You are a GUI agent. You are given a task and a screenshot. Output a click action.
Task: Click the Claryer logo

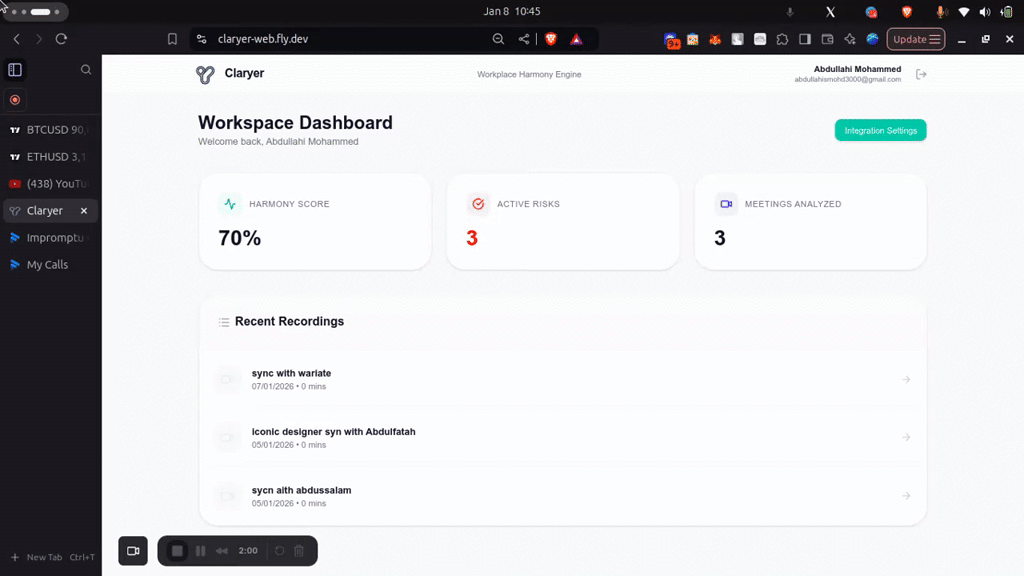coord(205,74)
